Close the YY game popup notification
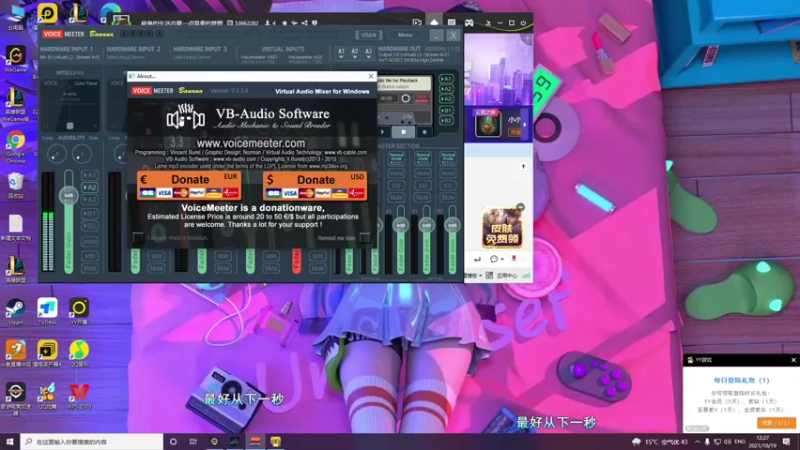The image size is (800, 450). click(793, 360)
